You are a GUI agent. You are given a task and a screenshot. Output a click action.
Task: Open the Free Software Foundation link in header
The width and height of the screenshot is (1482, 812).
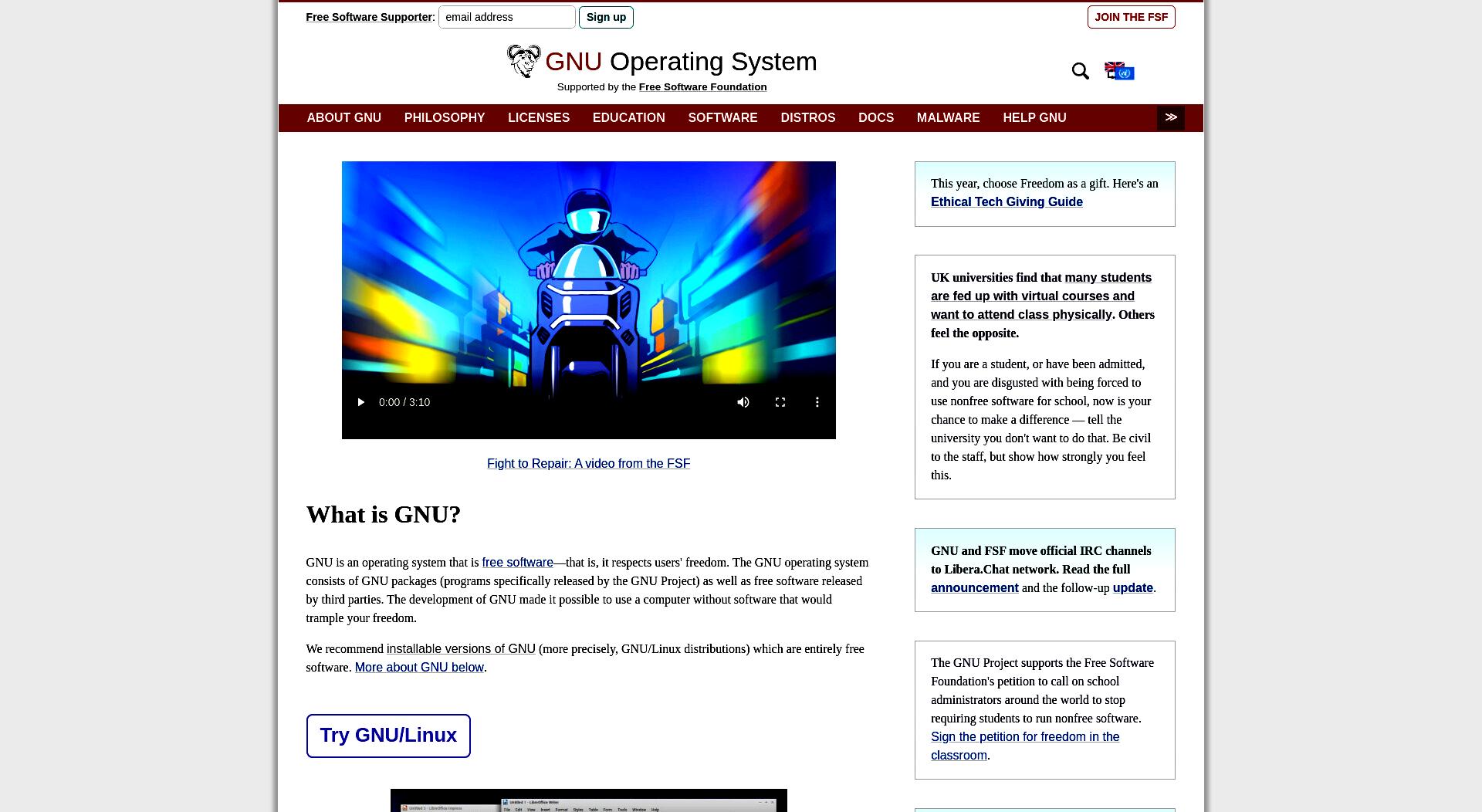click(702, 87)
